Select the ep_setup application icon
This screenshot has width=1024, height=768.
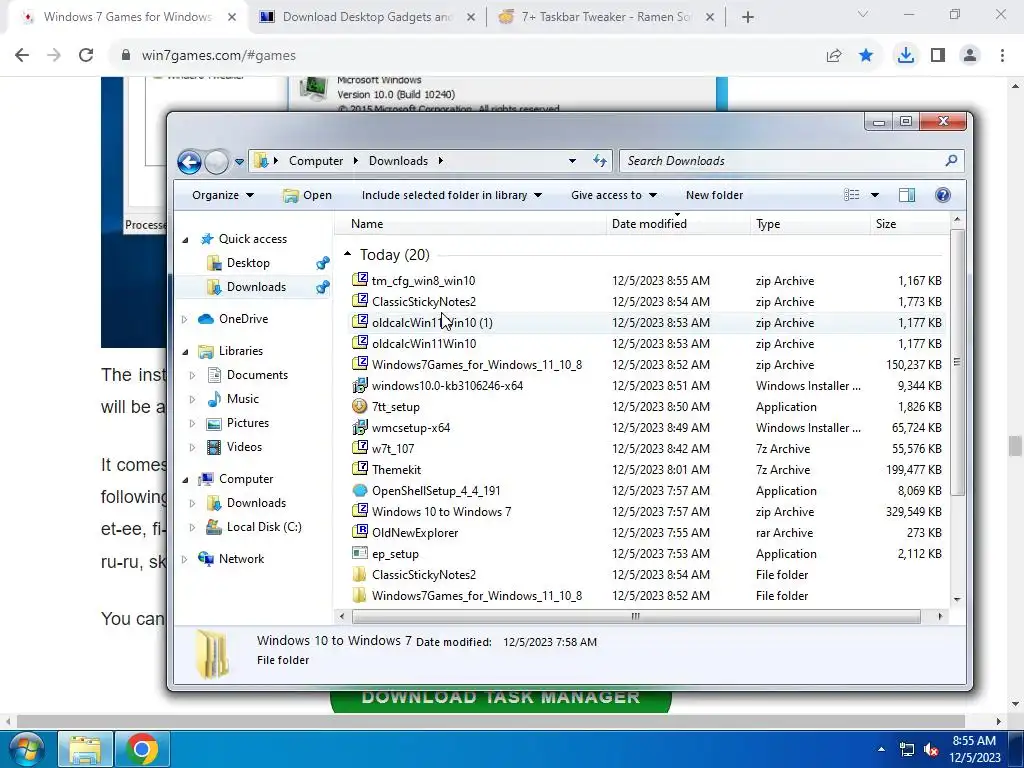click(360, 553)
